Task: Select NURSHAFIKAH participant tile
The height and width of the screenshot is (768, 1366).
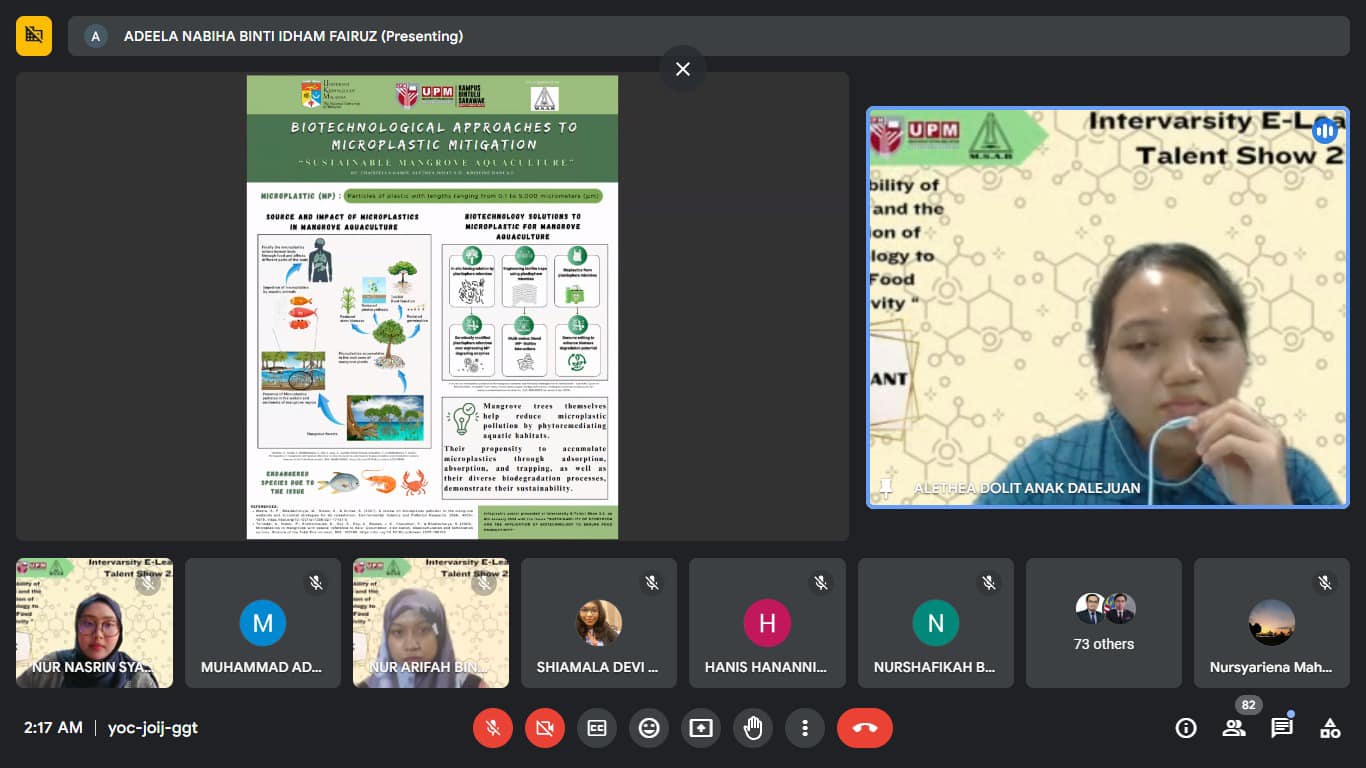Action: [936, 623]
